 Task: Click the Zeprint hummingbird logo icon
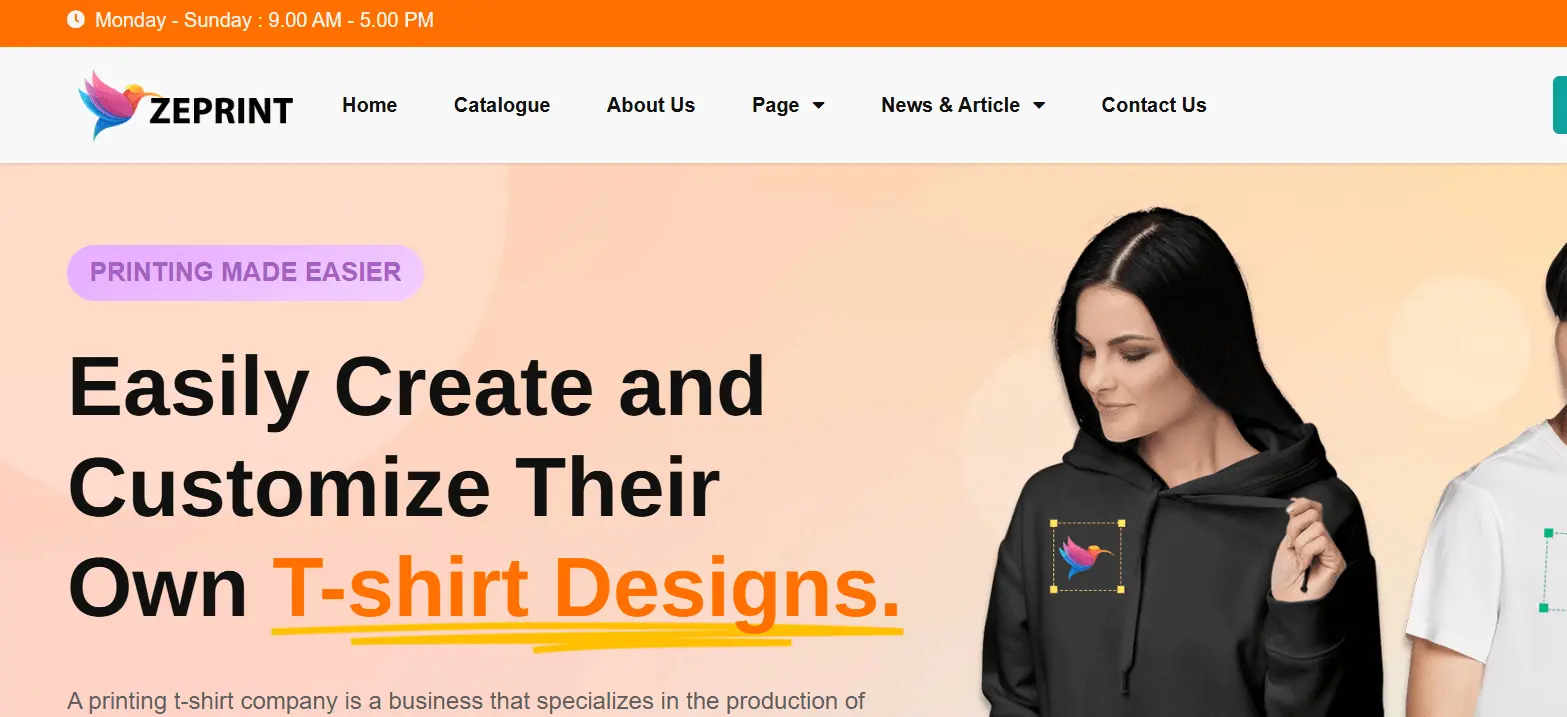tap(115, 105)
